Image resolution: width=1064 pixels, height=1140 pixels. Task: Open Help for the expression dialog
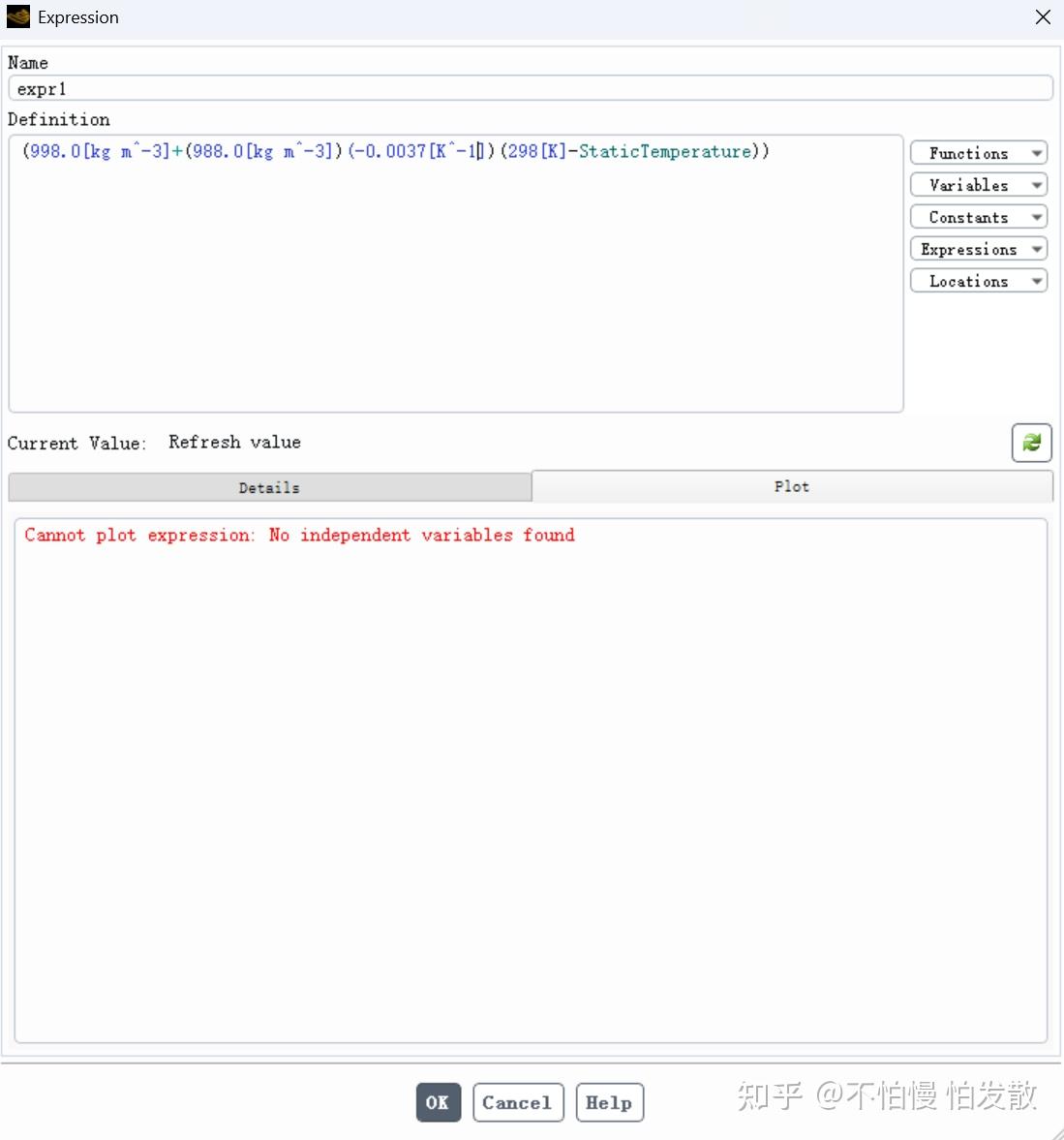(x=609, y=1102)
